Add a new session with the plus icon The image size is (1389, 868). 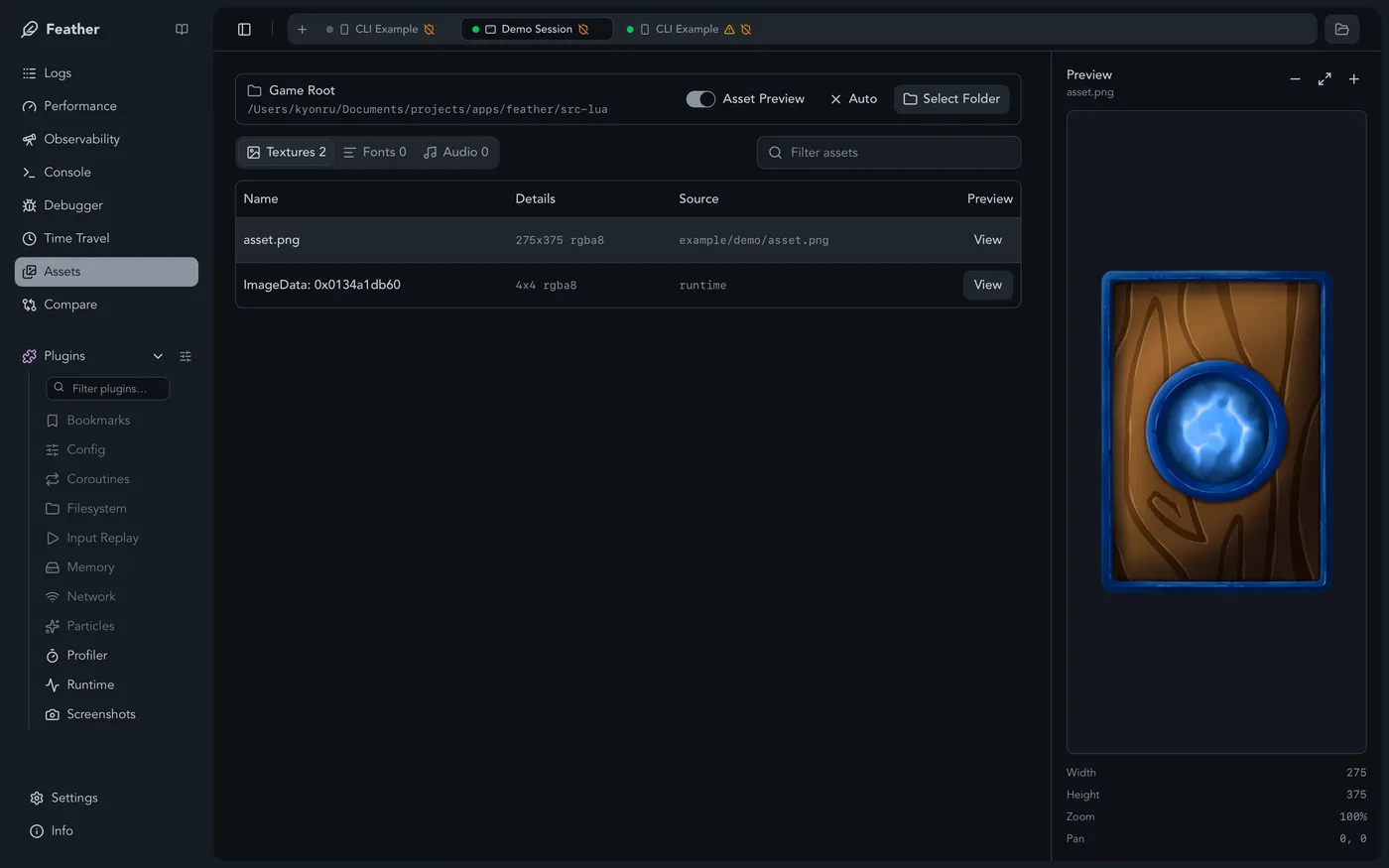click(x=303, y=29)
